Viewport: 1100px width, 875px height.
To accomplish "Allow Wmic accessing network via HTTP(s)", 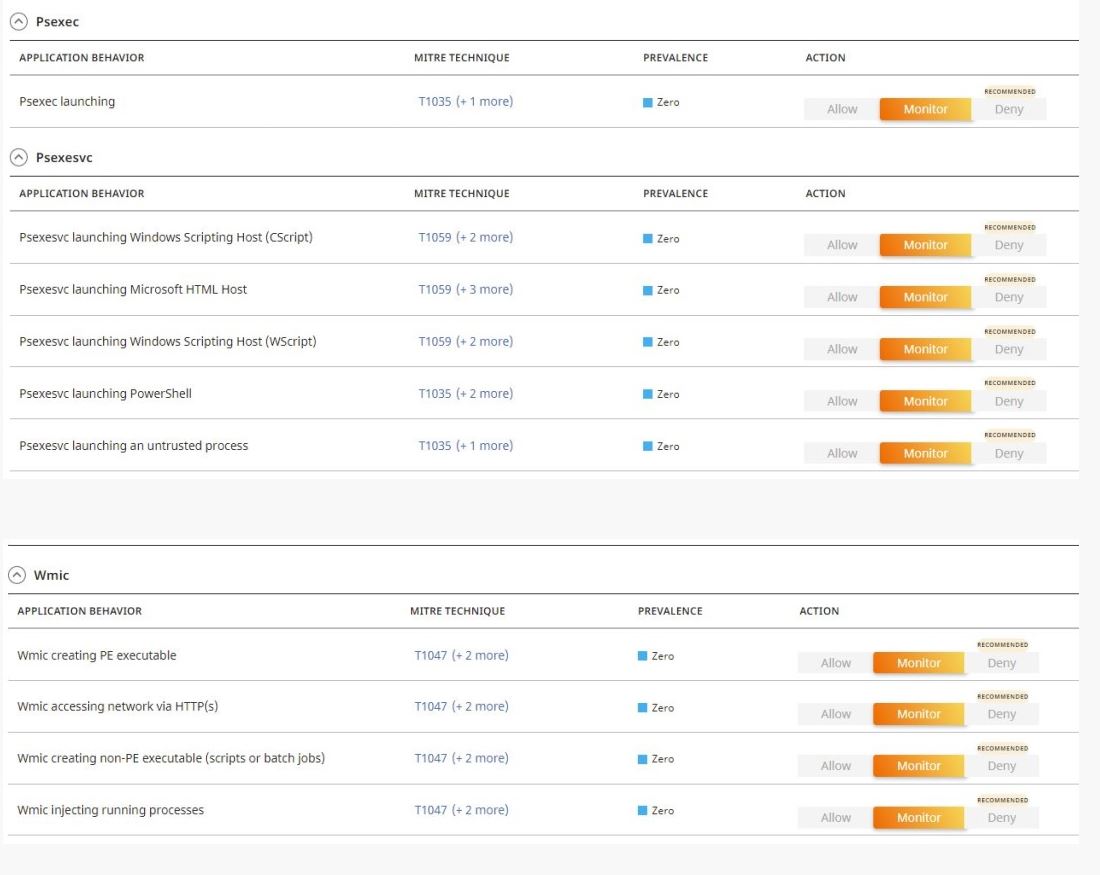I will point(836,714).
